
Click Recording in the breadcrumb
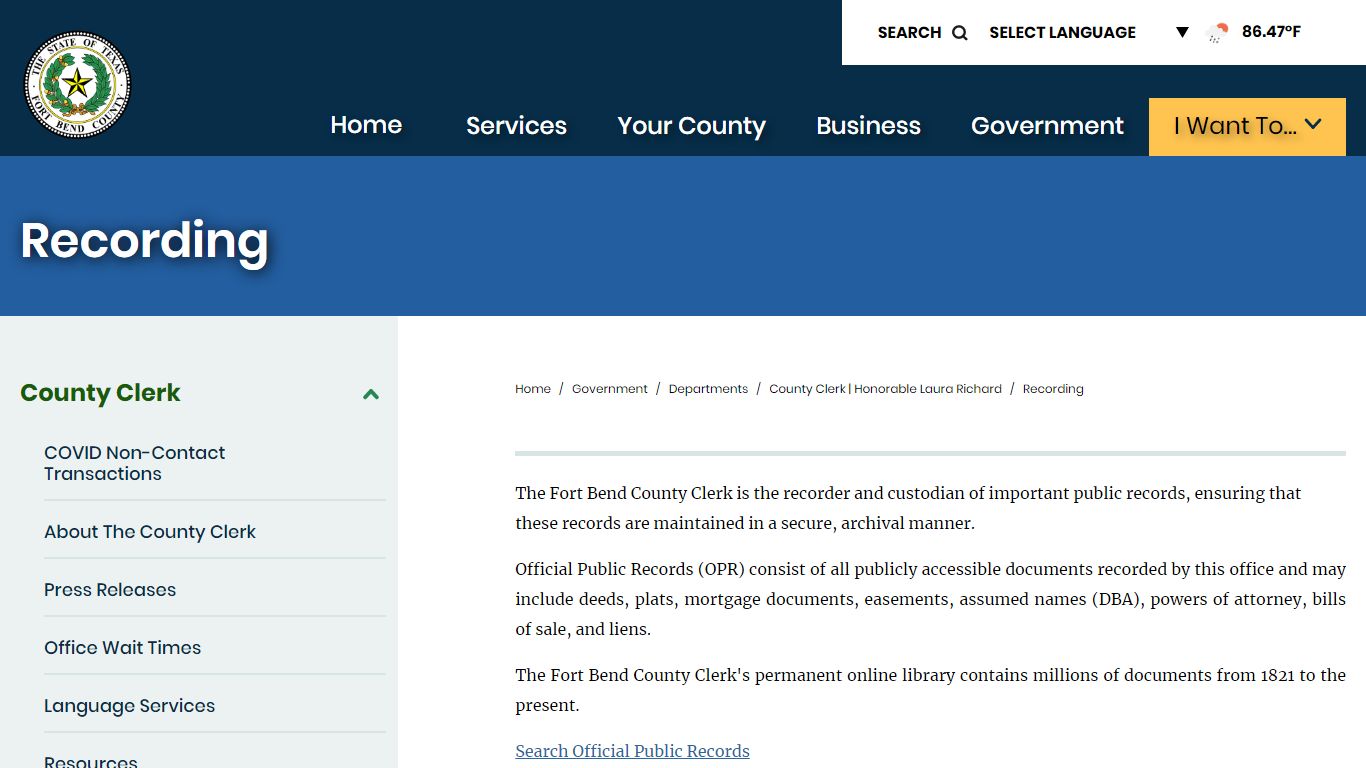pyautogui.click(x=1053, y=389)
